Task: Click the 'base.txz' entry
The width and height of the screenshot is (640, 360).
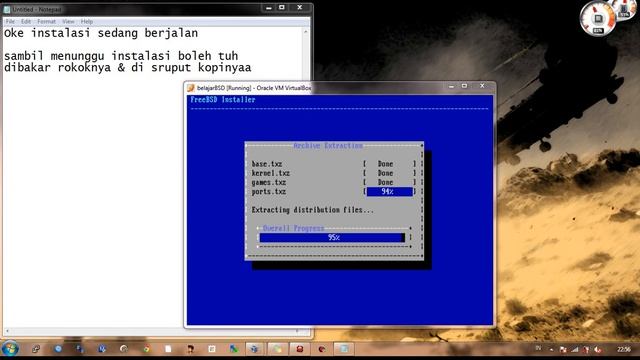Action: click(x=267, y=164)
